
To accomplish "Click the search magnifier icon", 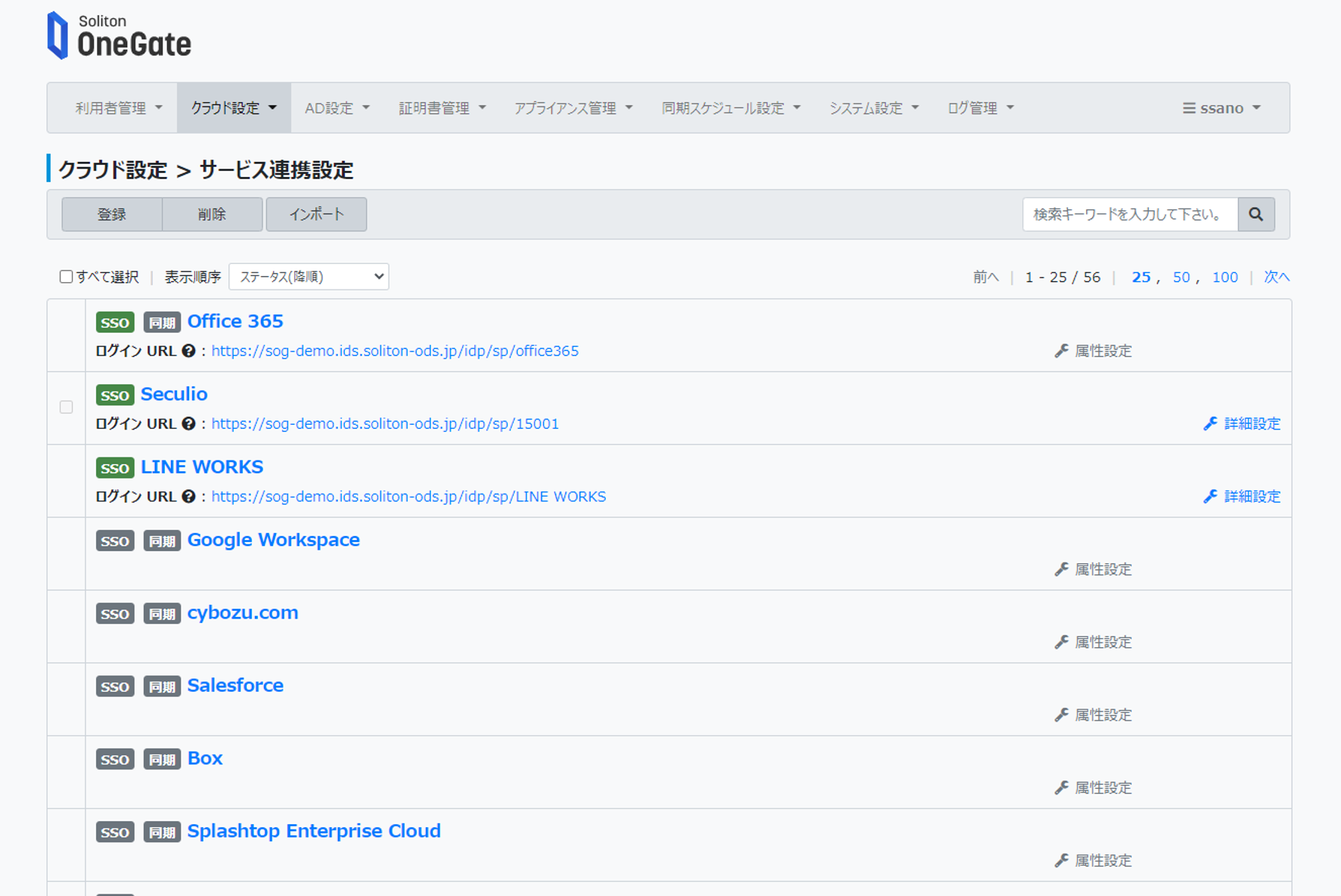I will (1256, 214).
